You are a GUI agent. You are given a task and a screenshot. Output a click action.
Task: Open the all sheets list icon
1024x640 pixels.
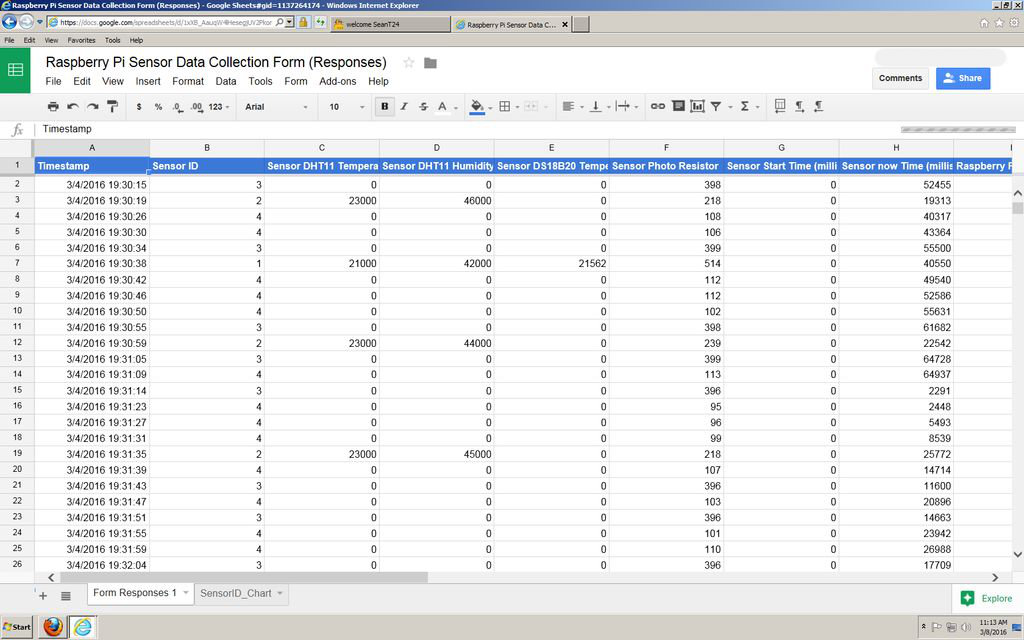click(x=66, y=596)
